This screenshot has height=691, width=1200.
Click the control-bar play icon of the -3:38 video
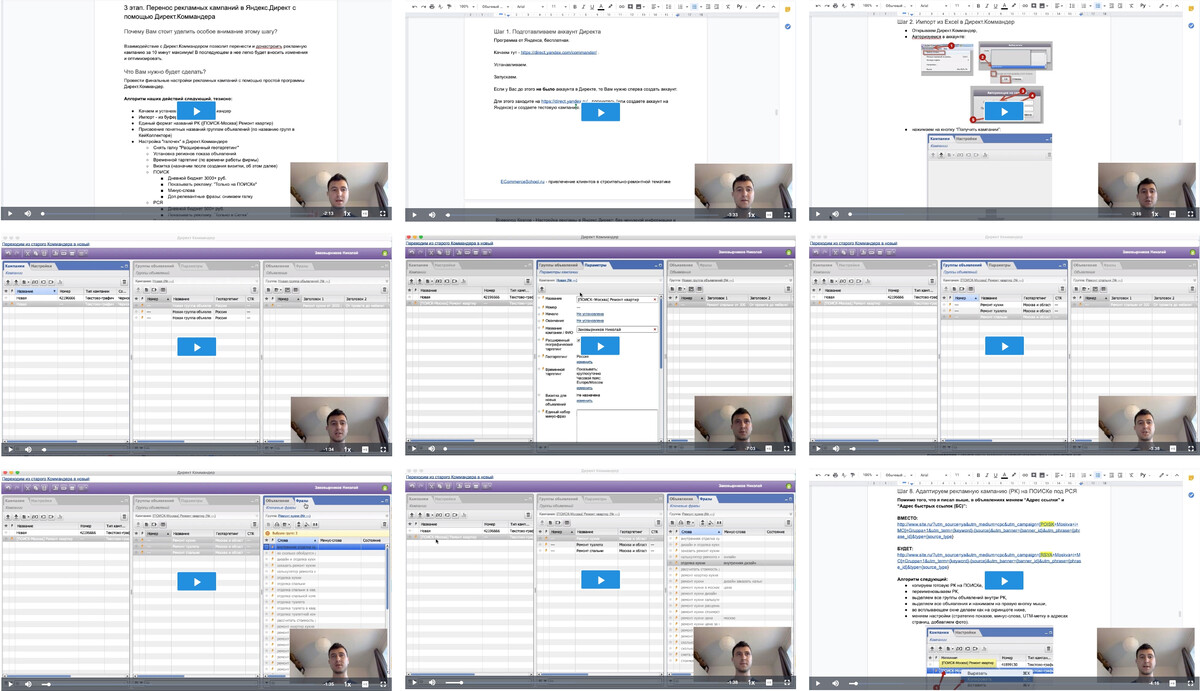pyautogui.click(x=818, y=449)
